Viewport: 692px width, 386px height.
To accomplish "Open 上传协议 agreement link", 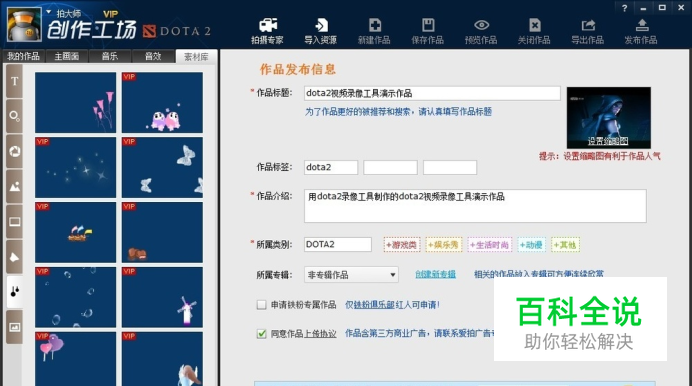I will 320,334.
